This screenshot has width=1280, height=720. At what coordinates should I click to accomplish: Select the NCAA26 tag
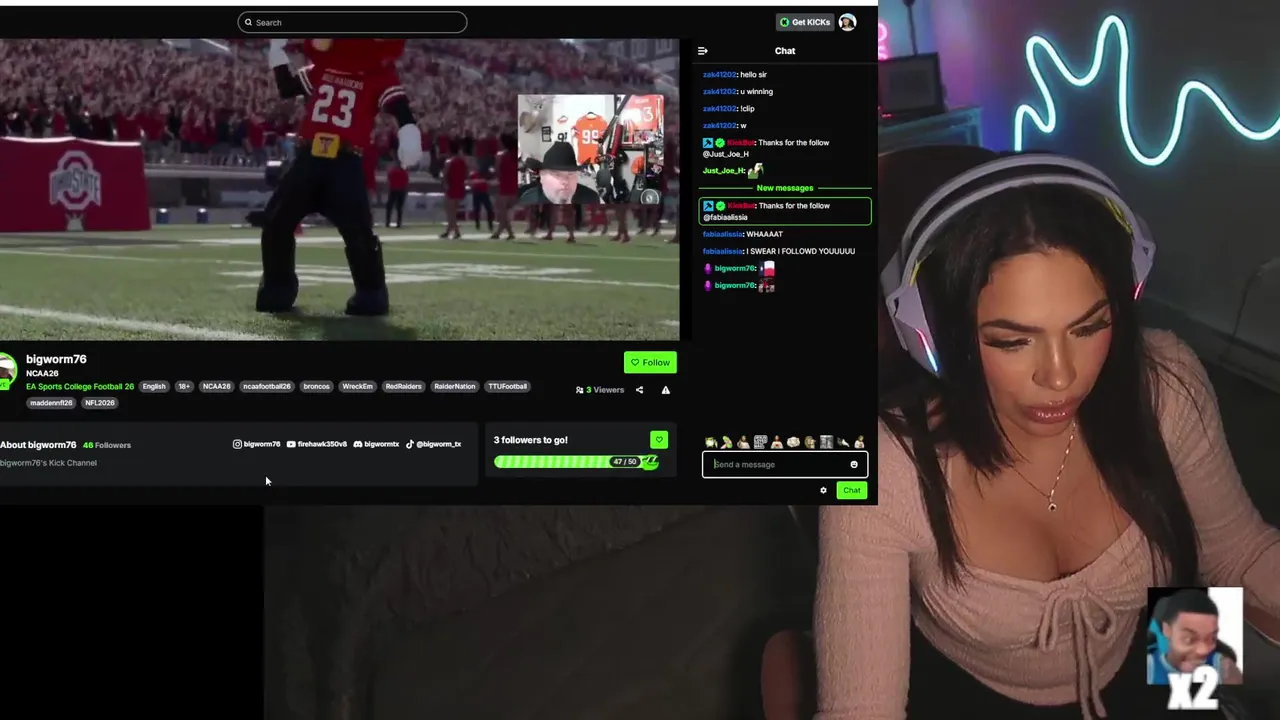tap(216, 386)
